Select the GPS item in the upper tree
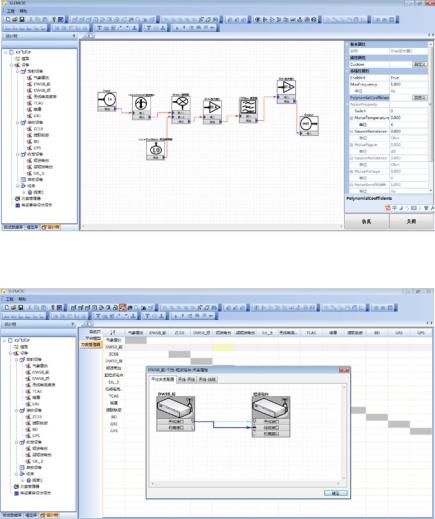 37,148
